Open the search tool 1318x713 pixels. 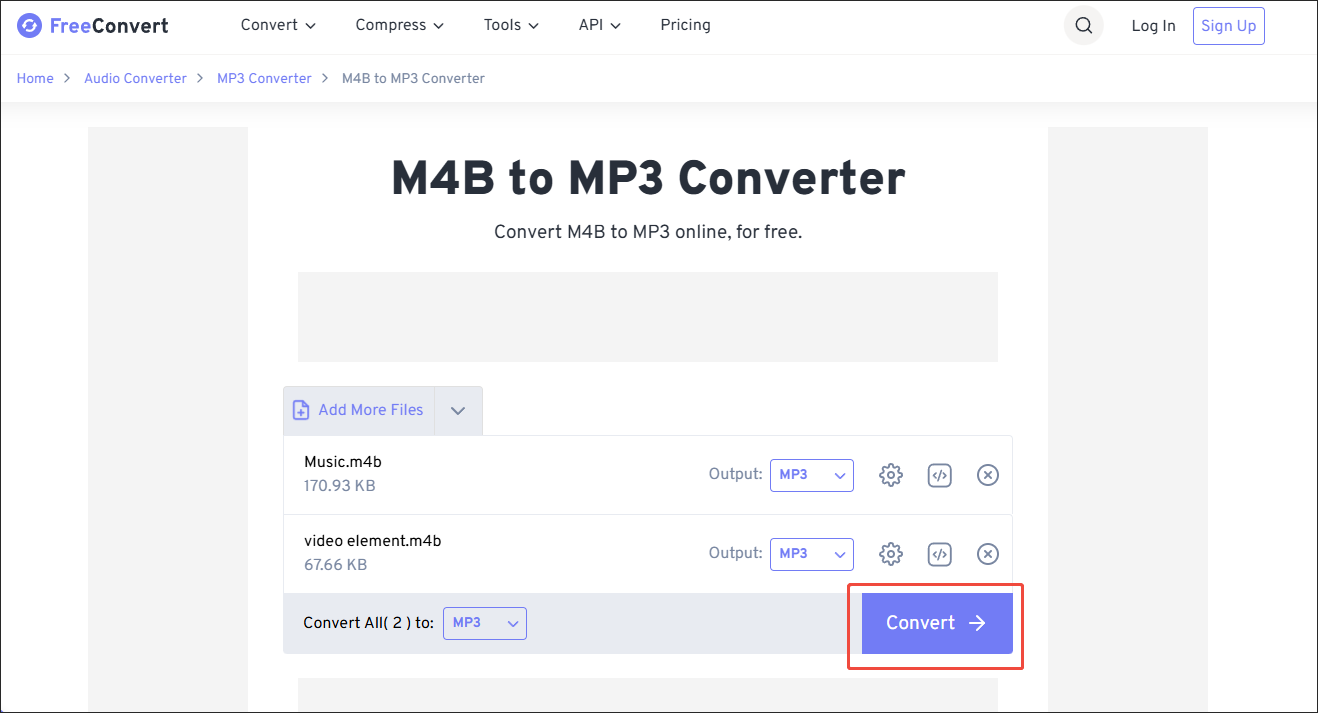(1083, 25)
